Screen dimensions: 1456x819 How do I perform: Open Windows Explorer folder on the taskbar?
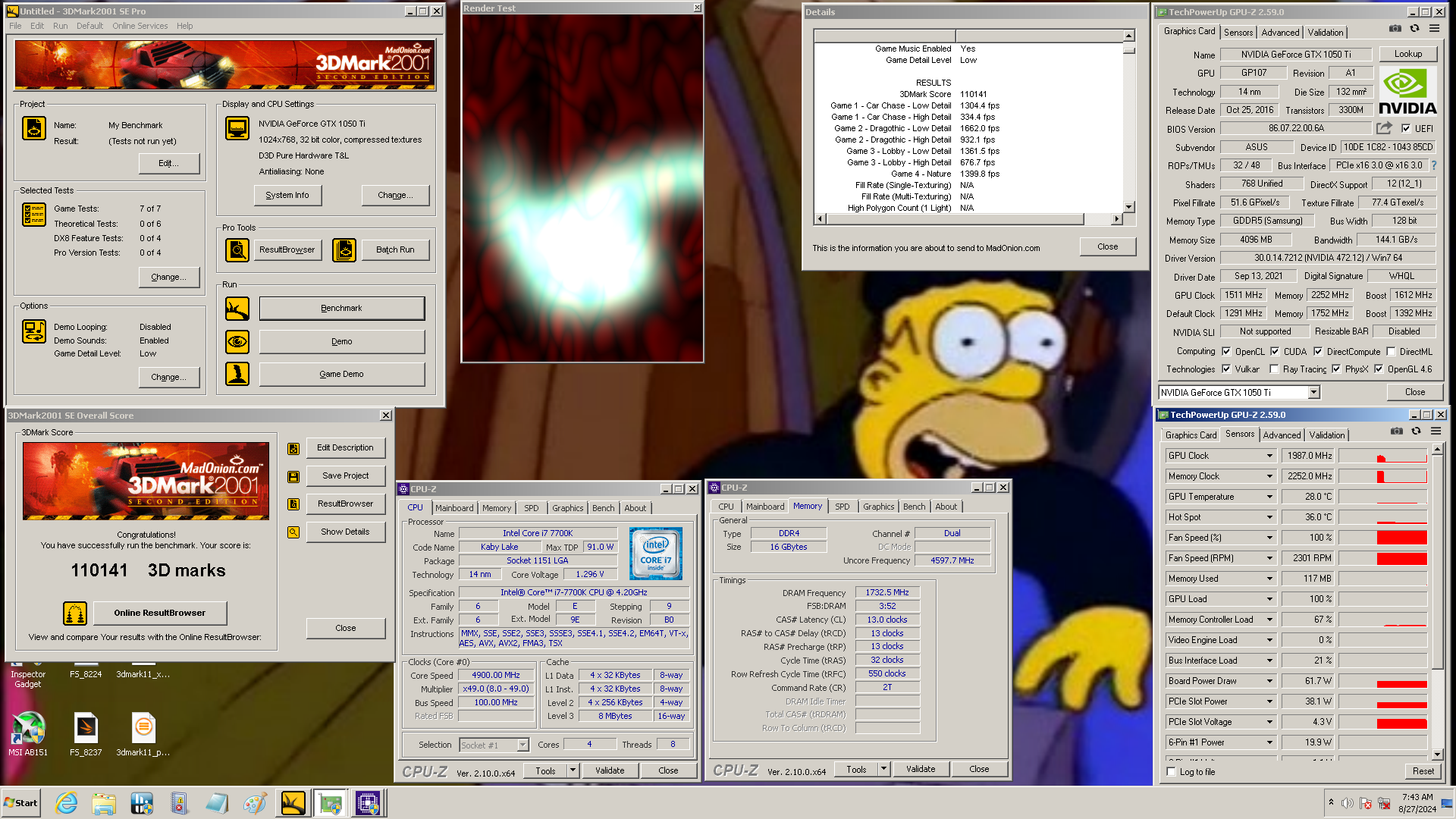pyautogui.click(x=104, y=803)
